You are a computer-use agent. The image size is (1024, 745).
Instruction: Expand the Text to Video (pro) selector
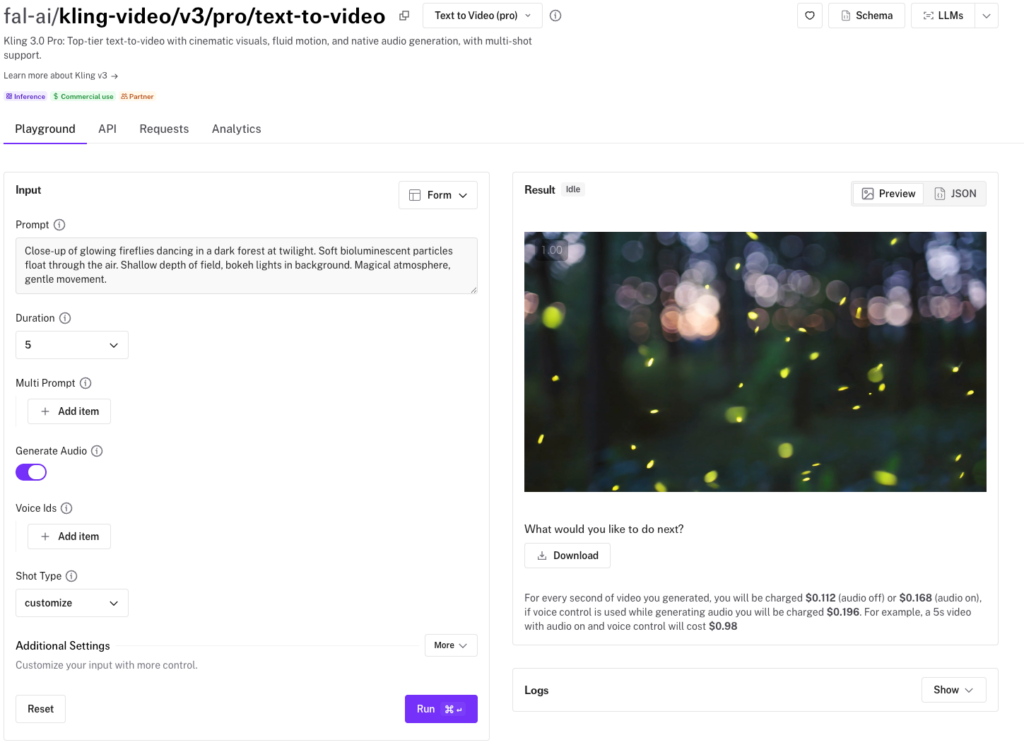click(x=482, y=16)
